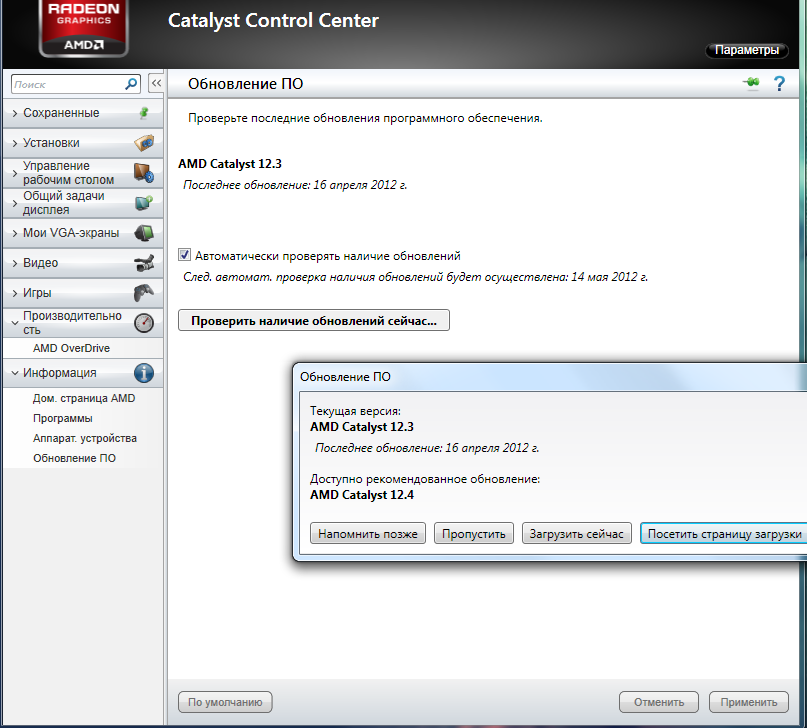This screenshot has width=807, height=728.
Task: Click the Игры gamepad icon
Action: [144, 293]
